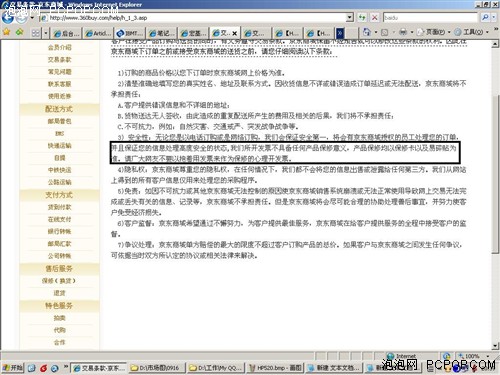This screenshot has width=500, height=375.
Task: Switch to the IBMT... tab
Action: (x=130, y=33)
